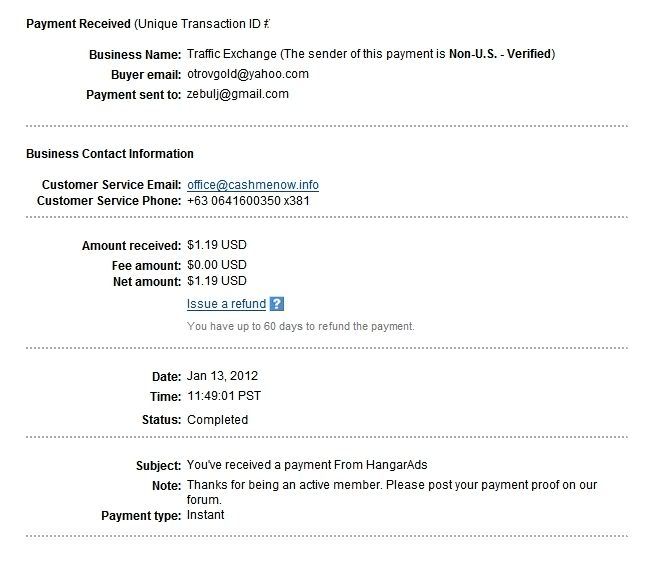This screenshot has height=570, width=650.
Task: Select the buyer email otrovgold@yahoo.com
Action: (248, 74)
